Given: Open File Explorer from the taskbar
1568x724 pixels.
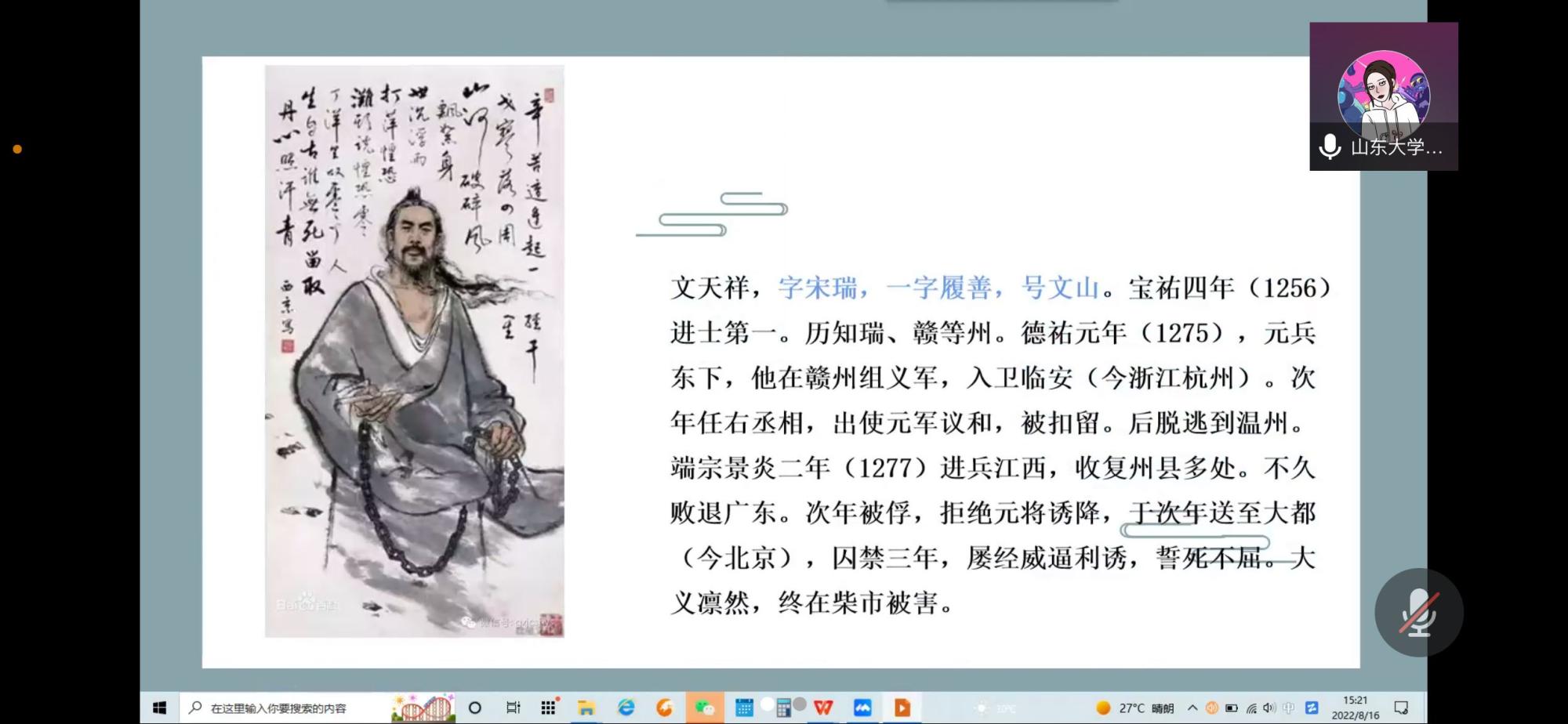Looking at the screenshot, I should coord(586,708).
